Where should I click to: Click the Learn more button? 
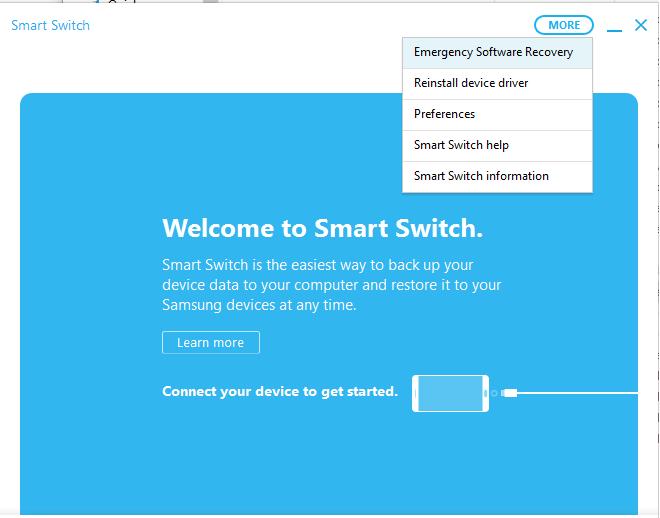211,343
